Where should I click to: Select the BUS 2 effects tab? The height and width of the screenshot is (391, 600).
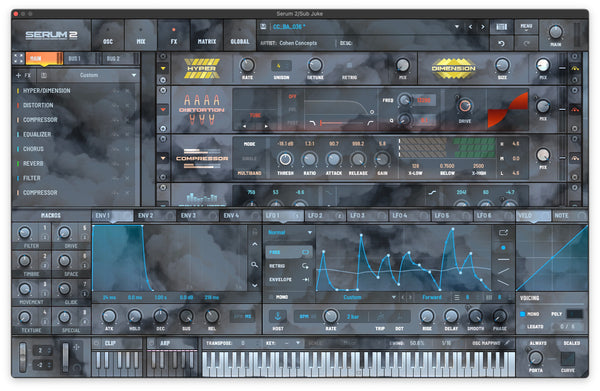[x=118, y=59]
